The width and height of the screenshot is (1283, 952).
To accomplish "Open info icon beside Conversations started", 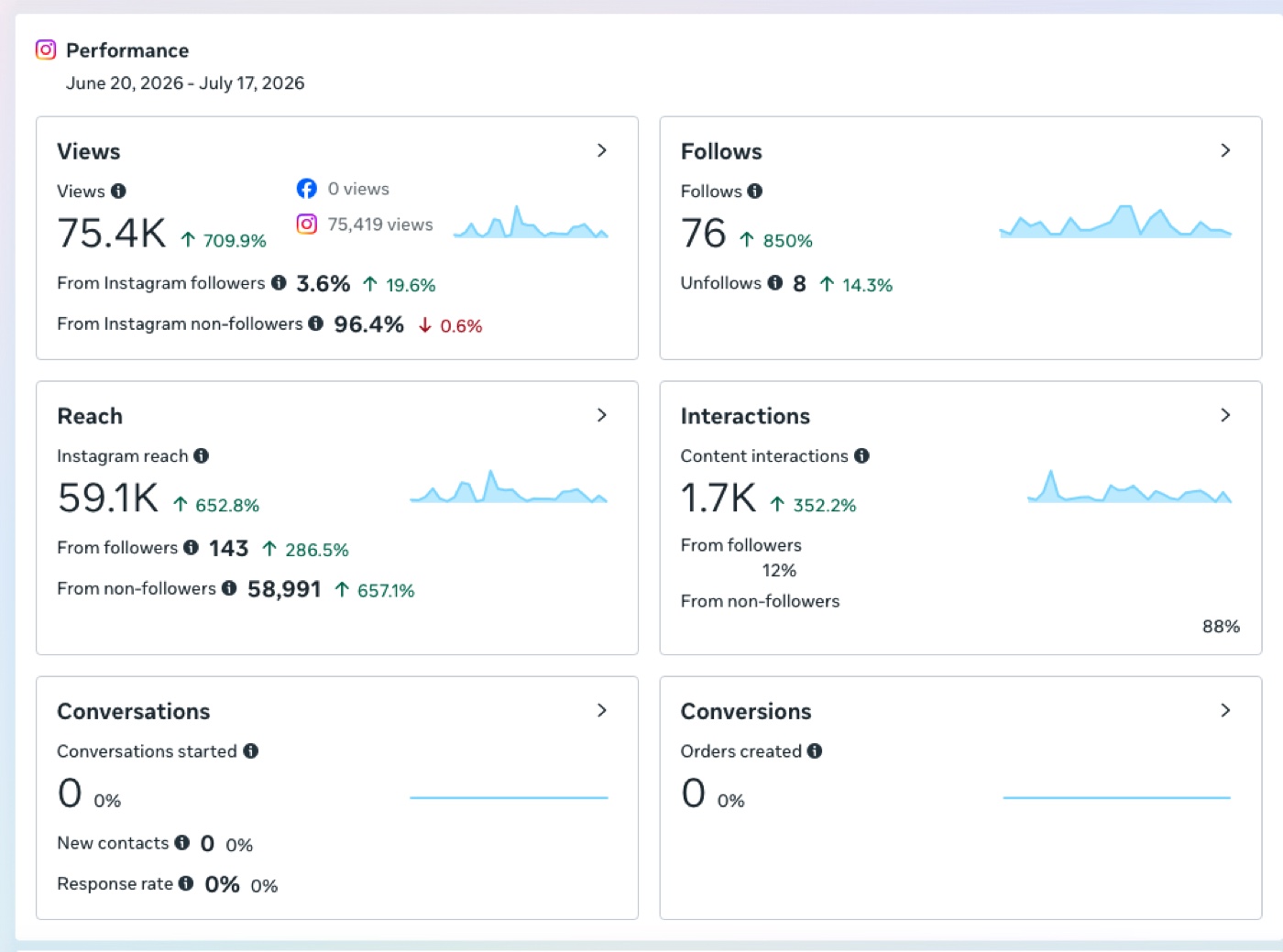I will [x=251, y=751].
